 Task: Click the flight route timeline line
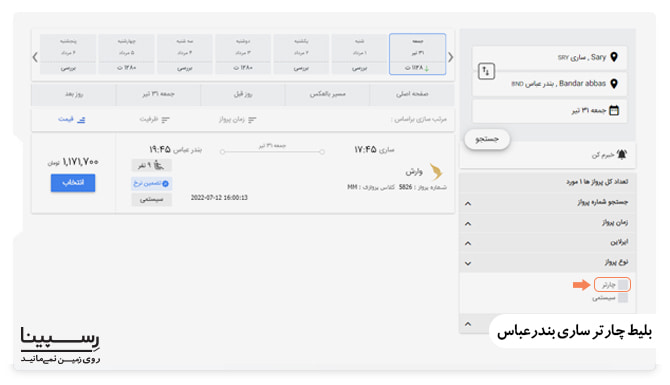pyautogui.click(x=272, y=151)
